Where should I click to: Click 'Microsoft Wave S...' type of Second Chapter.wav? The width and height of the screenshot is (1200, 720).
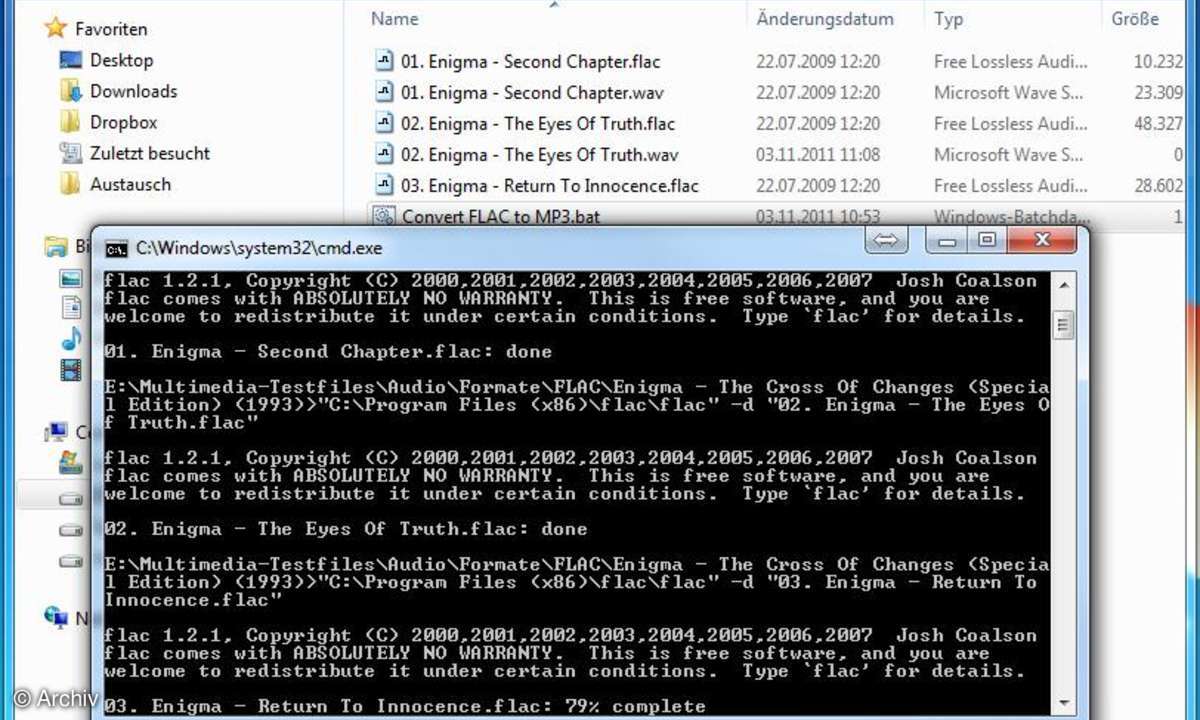(x=1008, y=92)
